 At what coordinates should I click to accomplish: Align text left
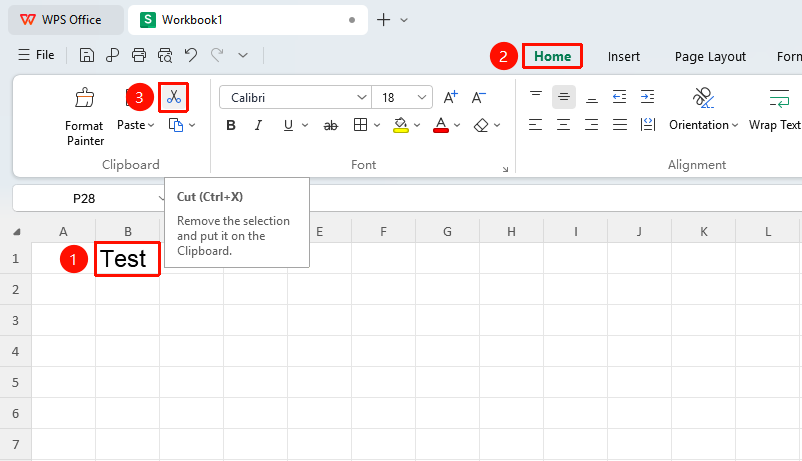tap(536, 125)
